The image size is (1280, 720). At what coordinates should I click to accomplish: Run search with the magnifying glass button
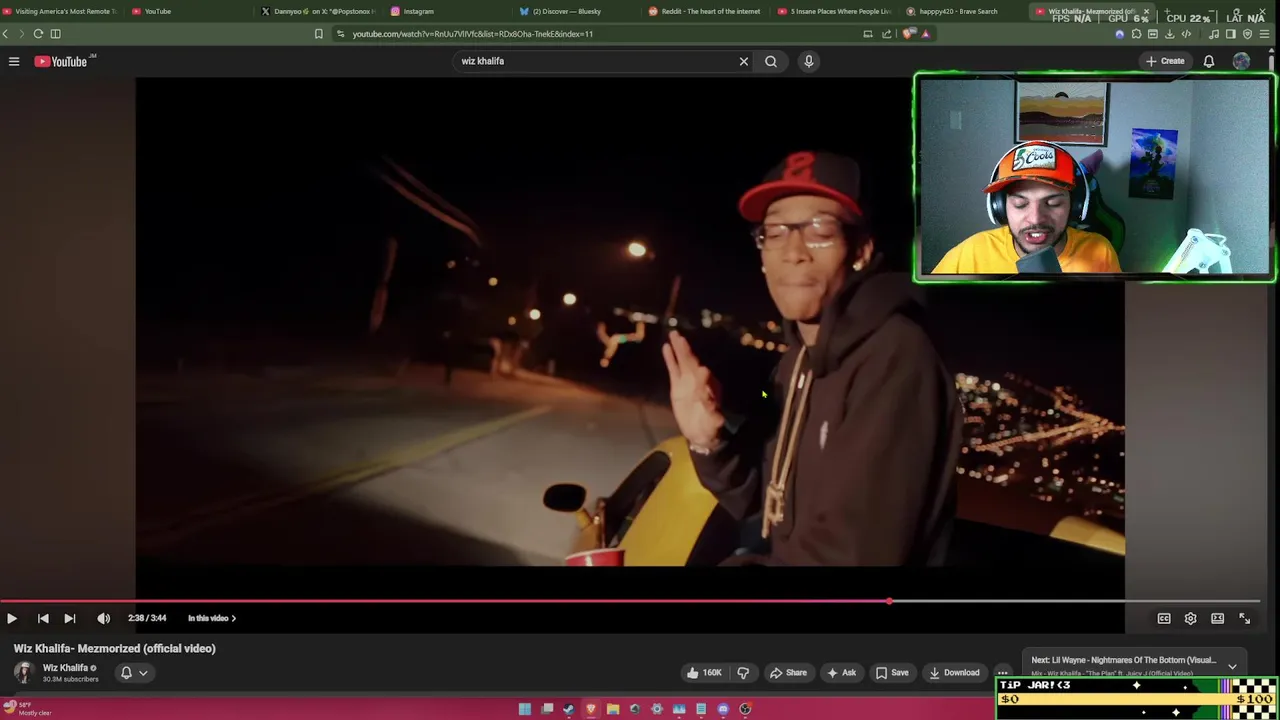(x=771, y=61)
